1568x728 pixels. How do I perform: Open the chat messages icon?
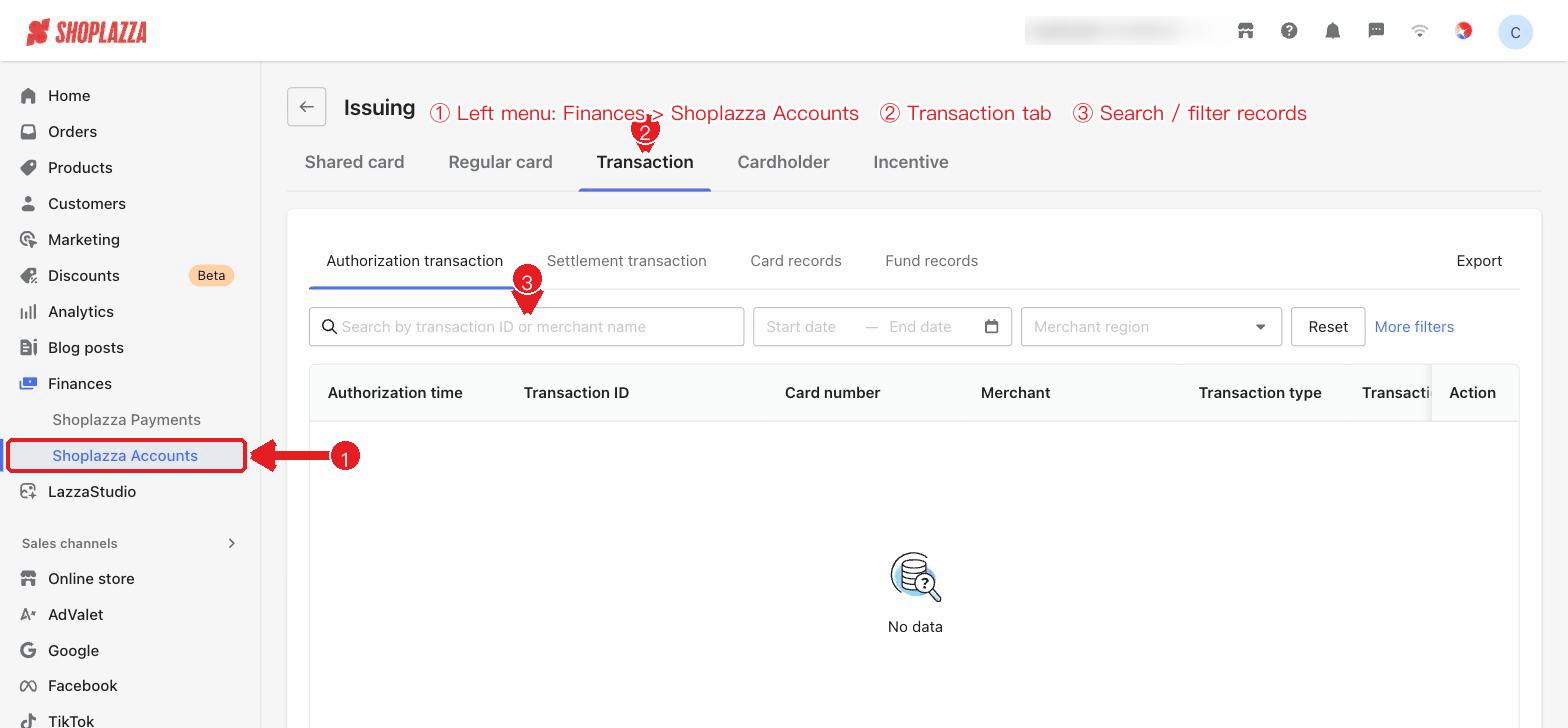click(1376, 31)
